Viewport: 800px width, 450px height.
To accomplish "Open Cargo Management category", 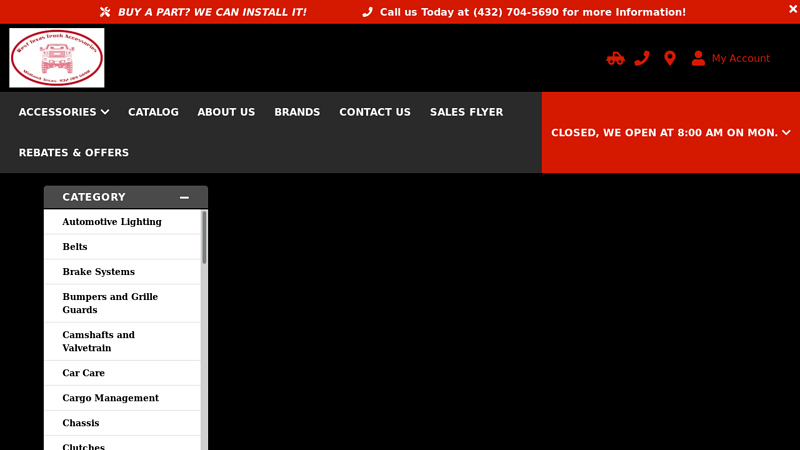I will 122,398.
